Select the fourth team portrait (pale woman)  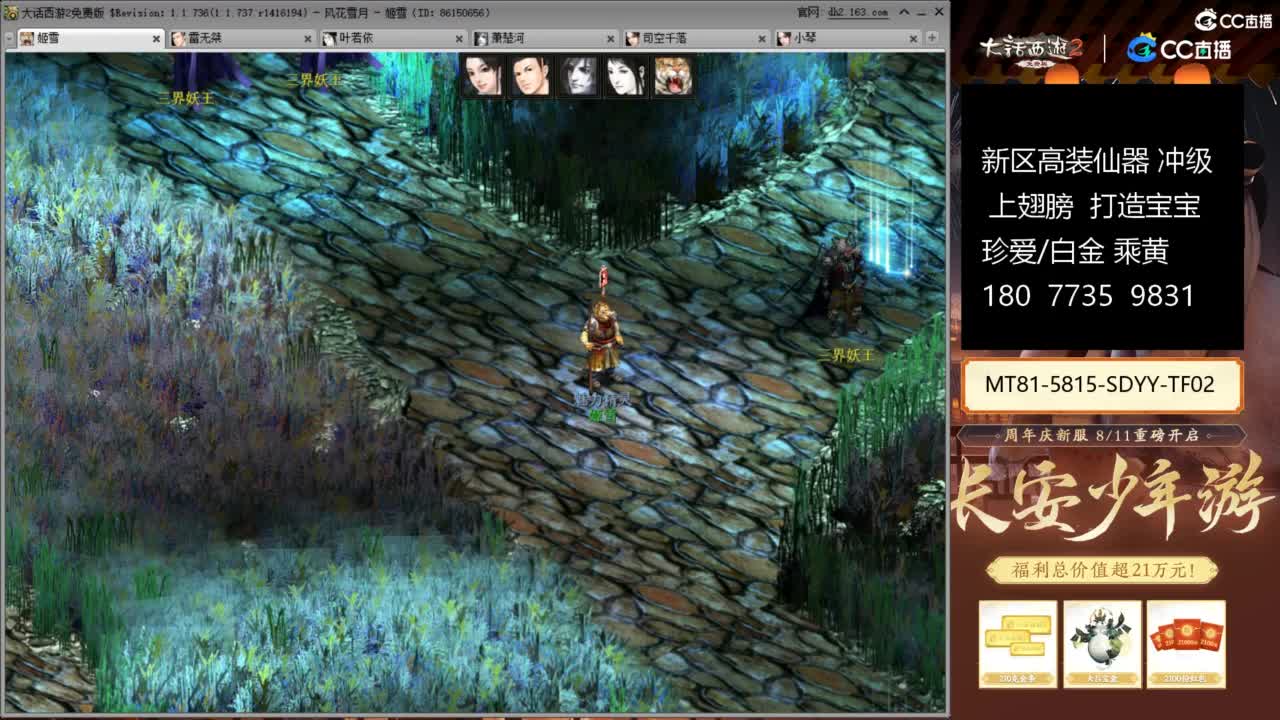pos(626,76)
